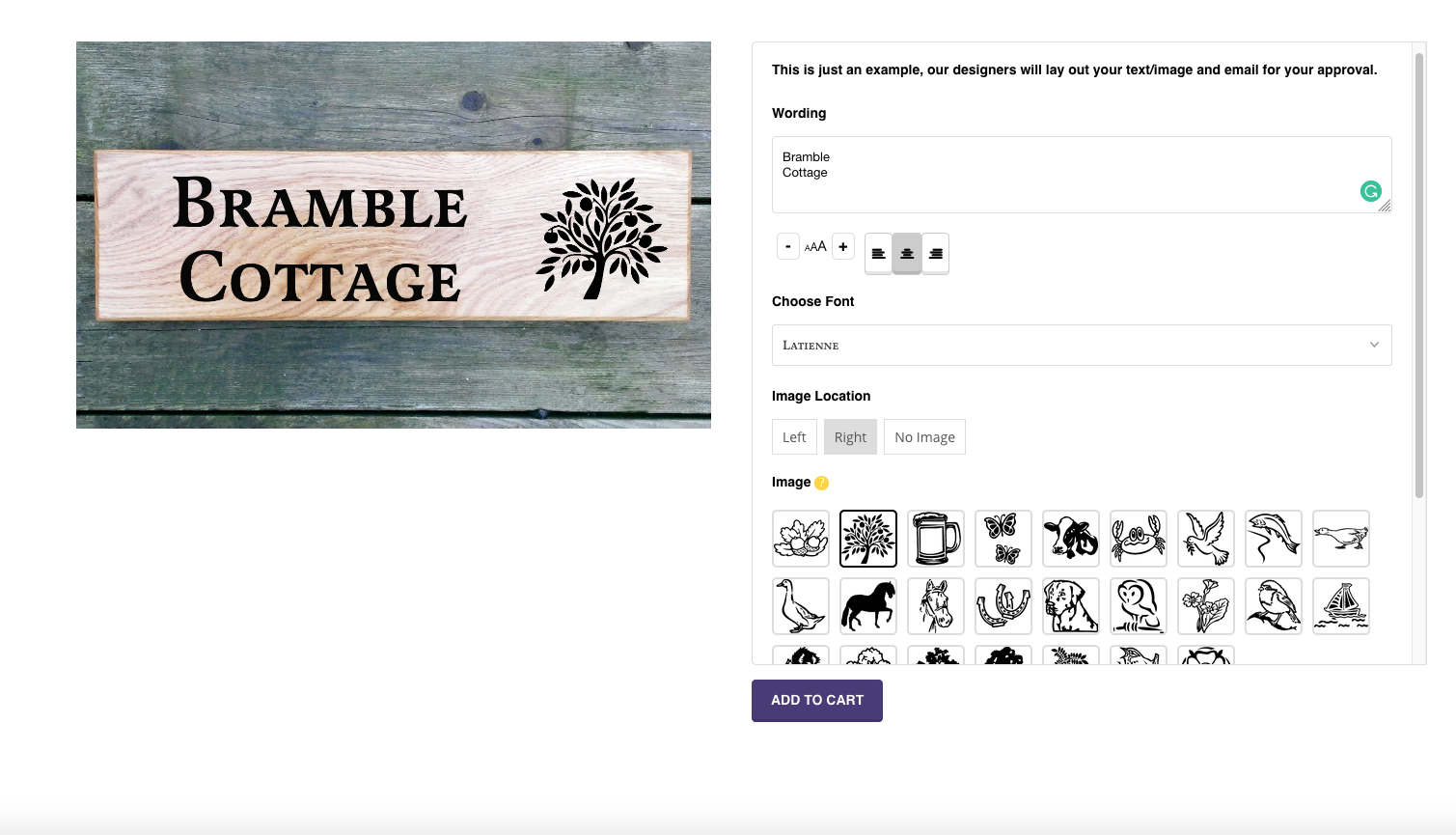Select the beer mug image
Screen dimensions: 1456x835
pyautogui.click(x=935, y=539)
